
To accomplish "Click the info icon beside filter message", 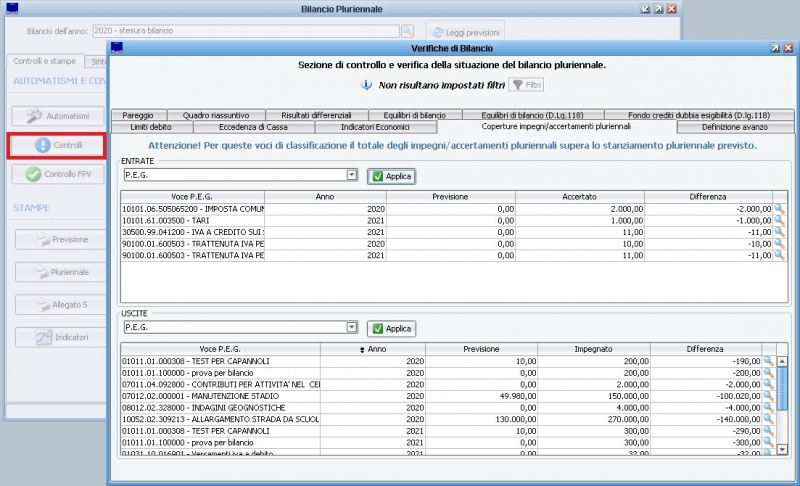I will pyautogui.click(x=366, y=86).
